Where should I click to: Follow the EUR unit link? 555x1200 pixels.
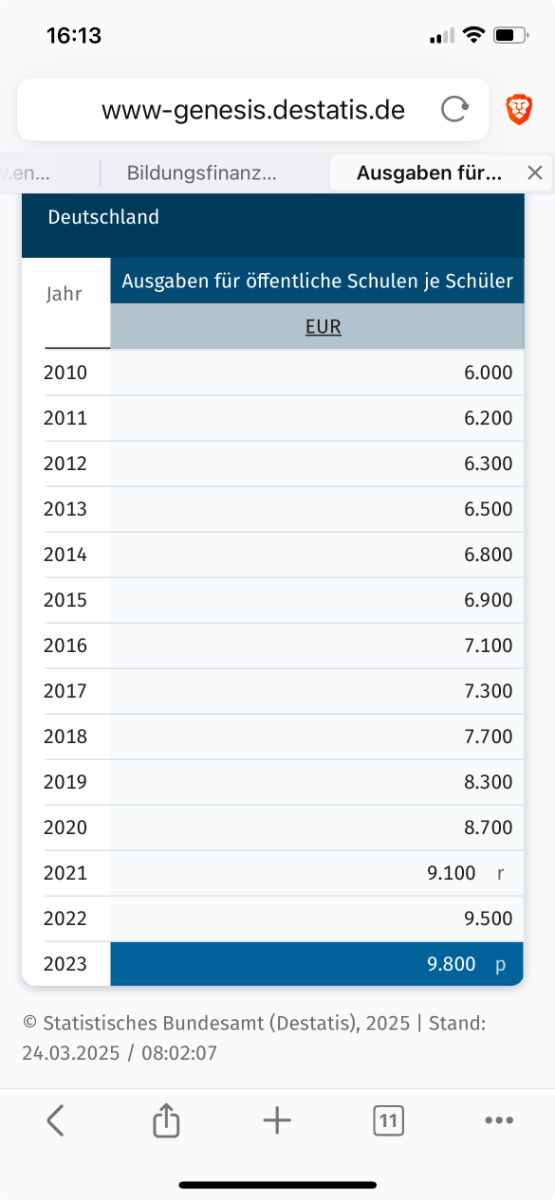323,327
